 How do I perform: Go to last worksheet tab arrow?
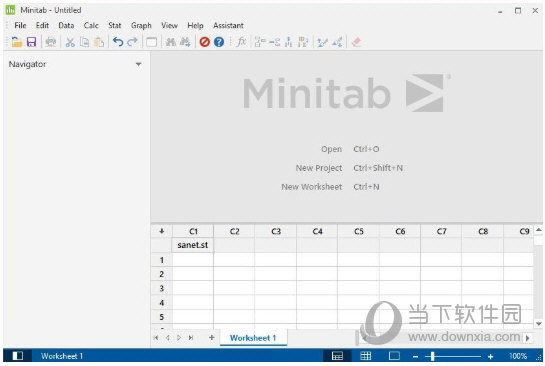coord(191,337)
